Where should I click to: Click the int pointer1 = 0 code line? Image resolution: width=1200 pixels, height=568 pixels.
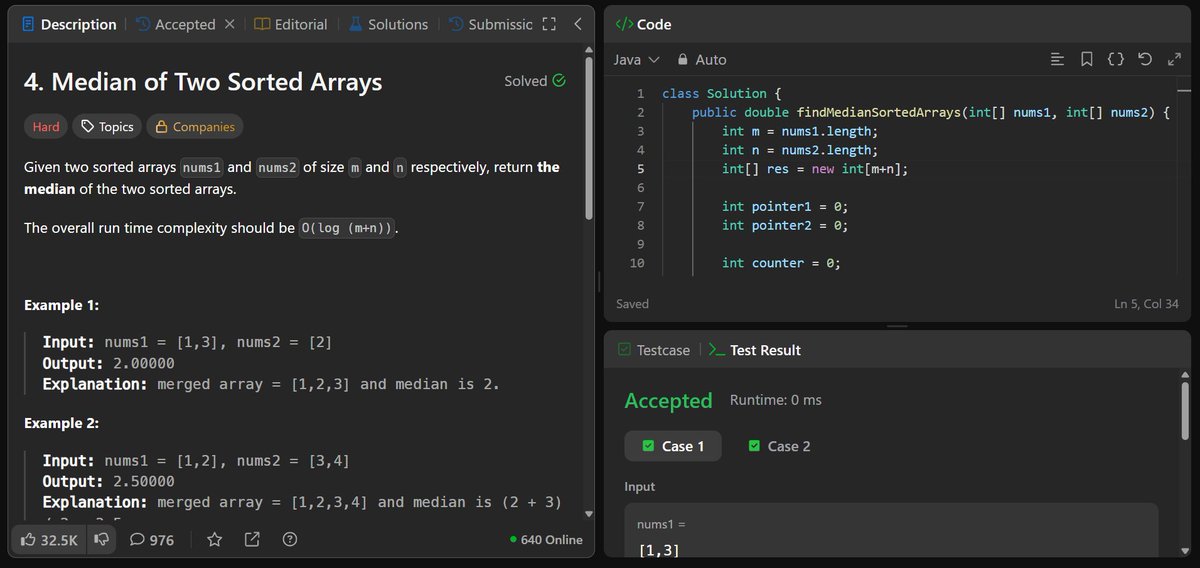pyautogui.click(x=785, y=207)
